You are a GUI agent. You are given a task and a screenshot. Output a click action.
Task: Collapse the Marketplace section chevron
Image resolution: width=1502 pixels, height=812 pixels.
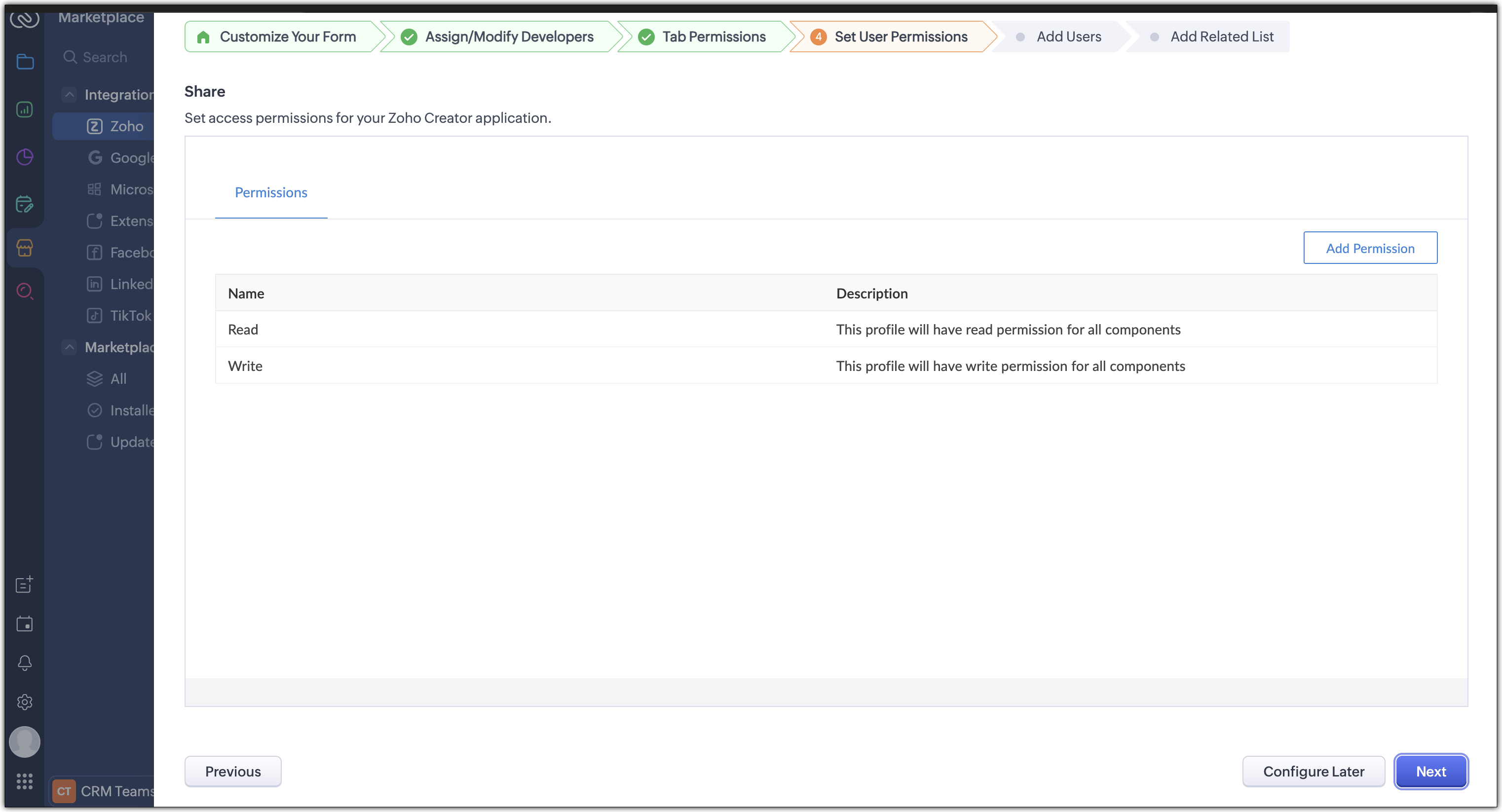70,347
